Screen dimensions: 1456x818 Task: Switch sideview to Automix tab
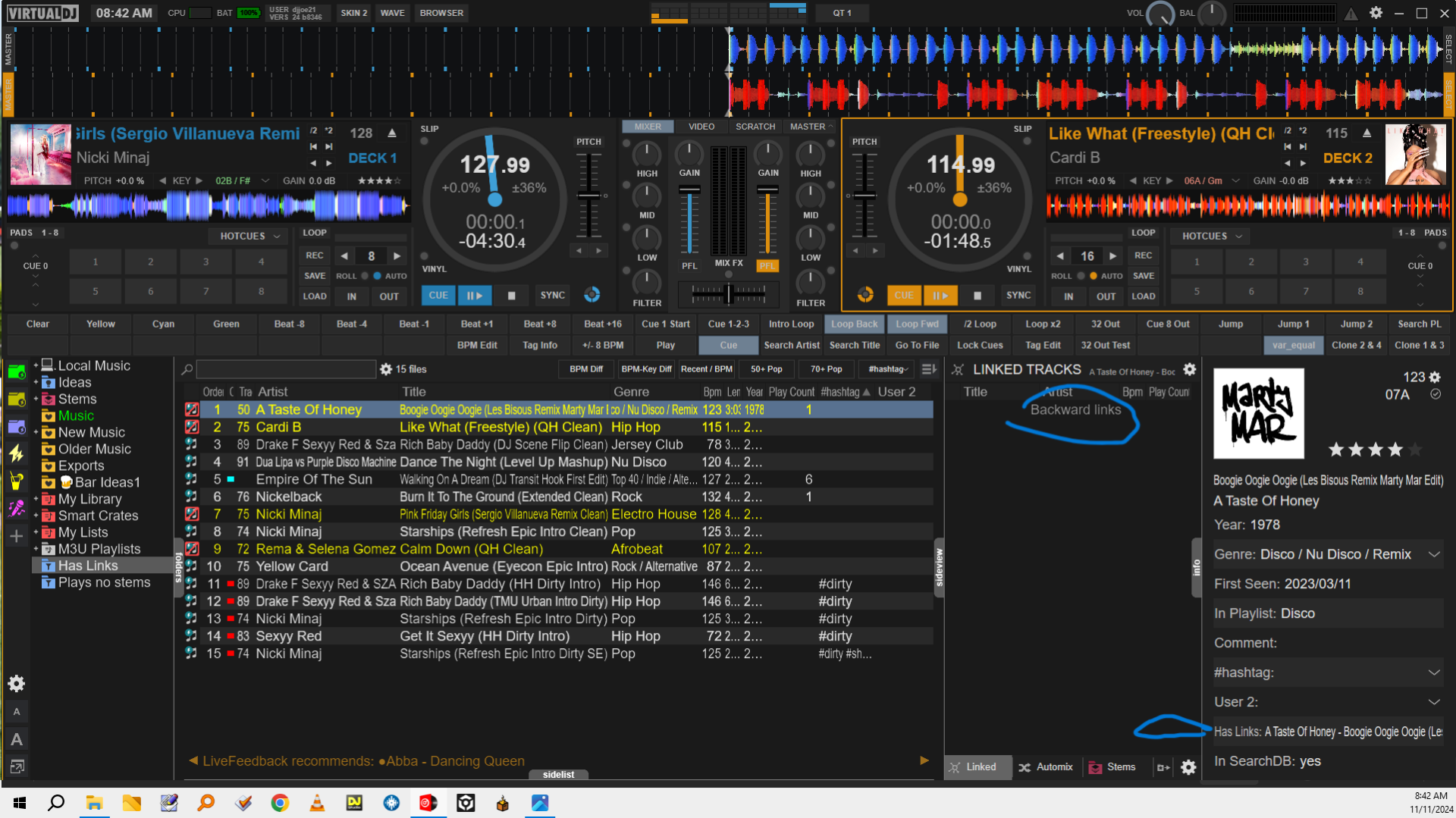point(1046,767)
